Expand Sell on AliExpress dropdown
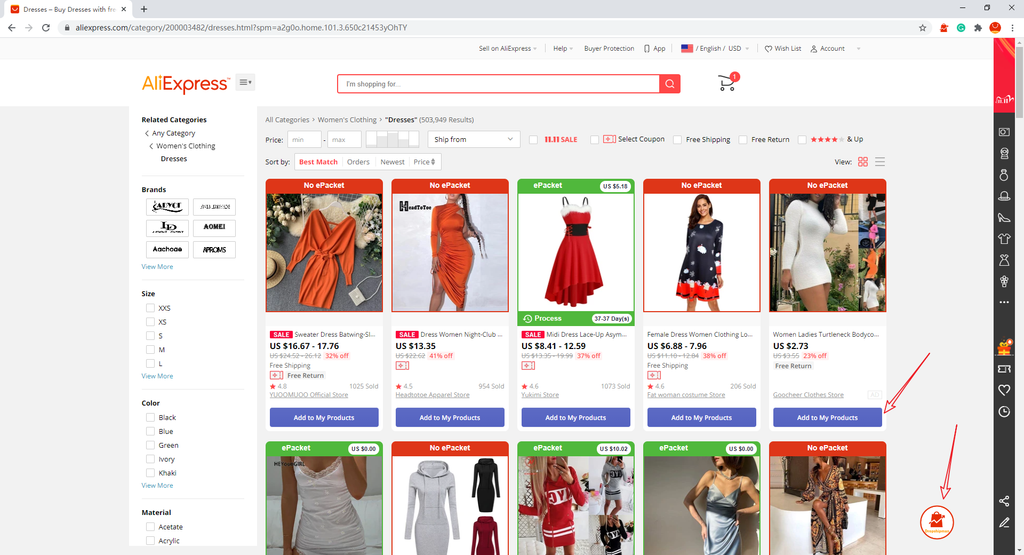 (507, 48)
